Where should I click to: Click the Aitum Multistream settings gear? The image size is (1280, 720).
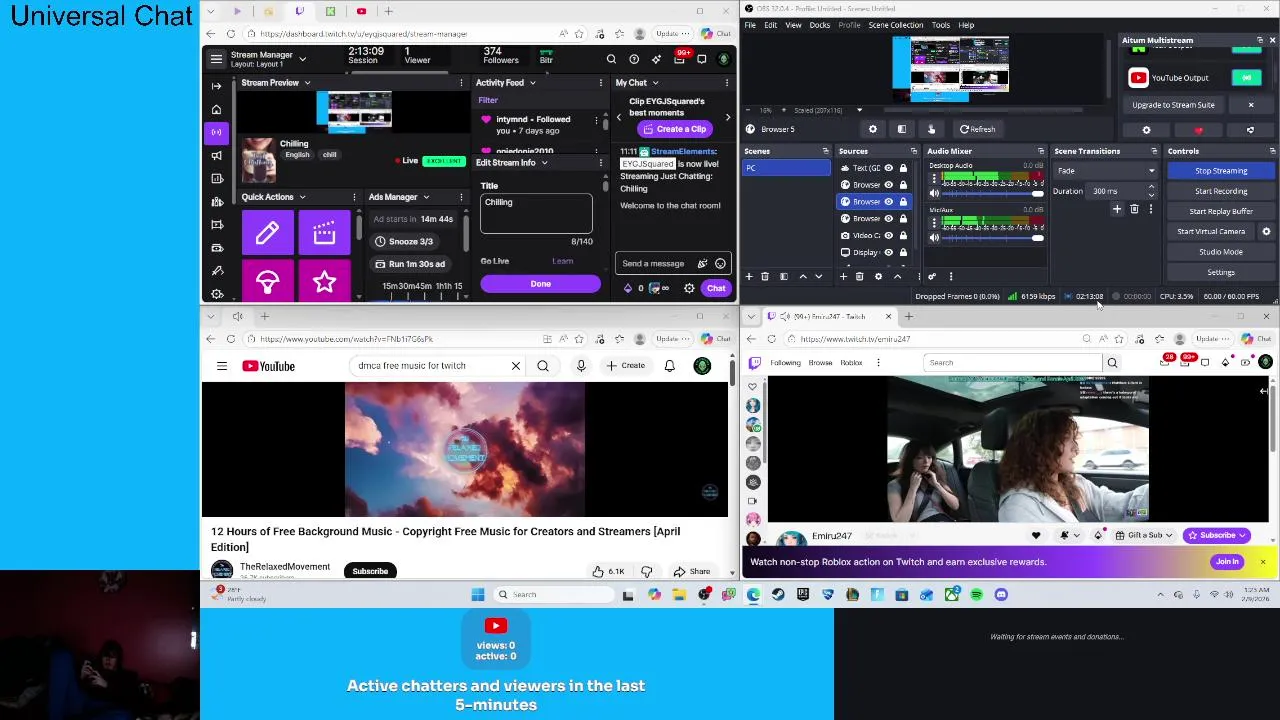coord(1146,130)
